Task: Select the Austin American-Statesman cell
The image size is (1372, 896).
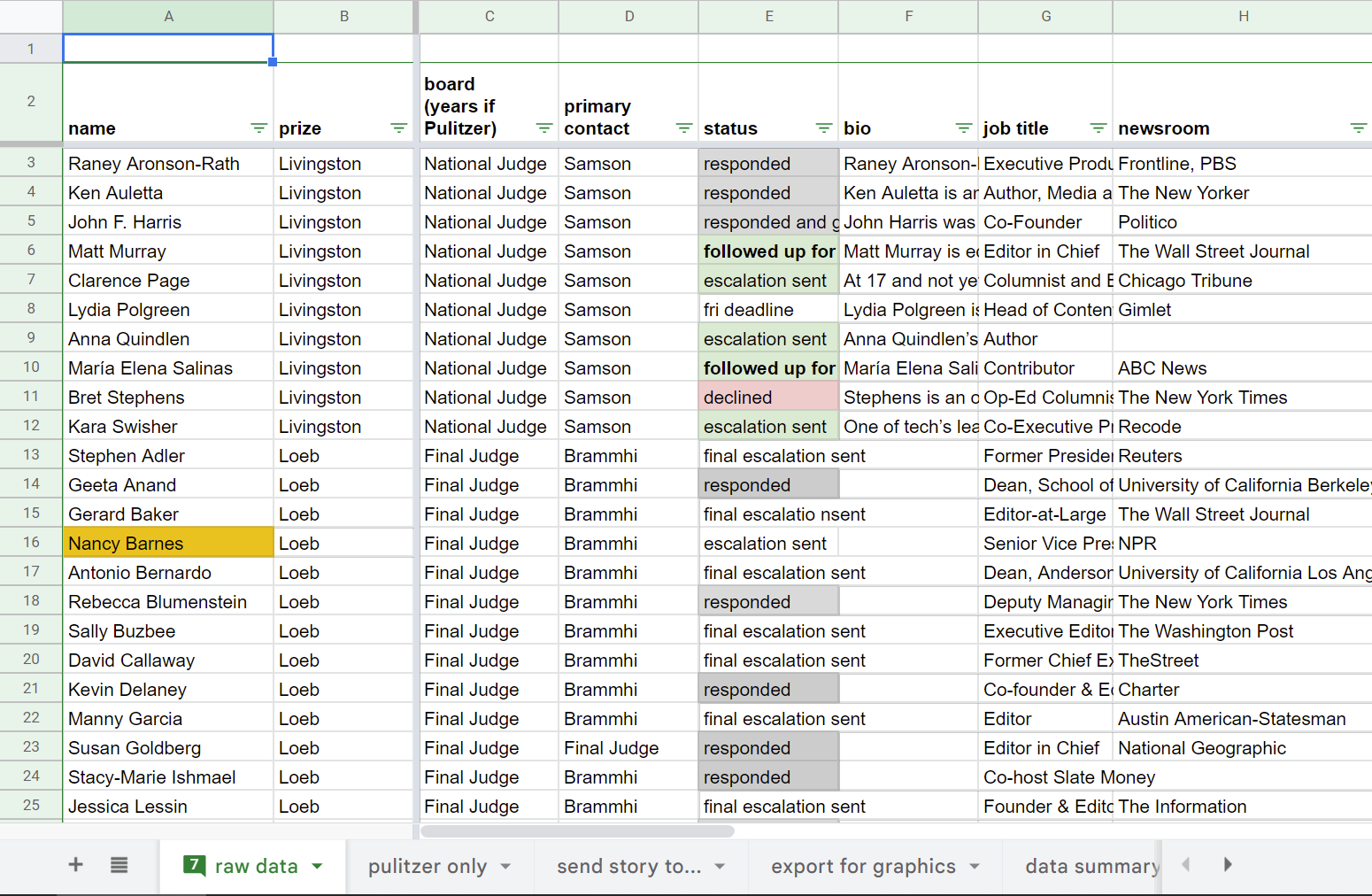Action: (1243, 718)
